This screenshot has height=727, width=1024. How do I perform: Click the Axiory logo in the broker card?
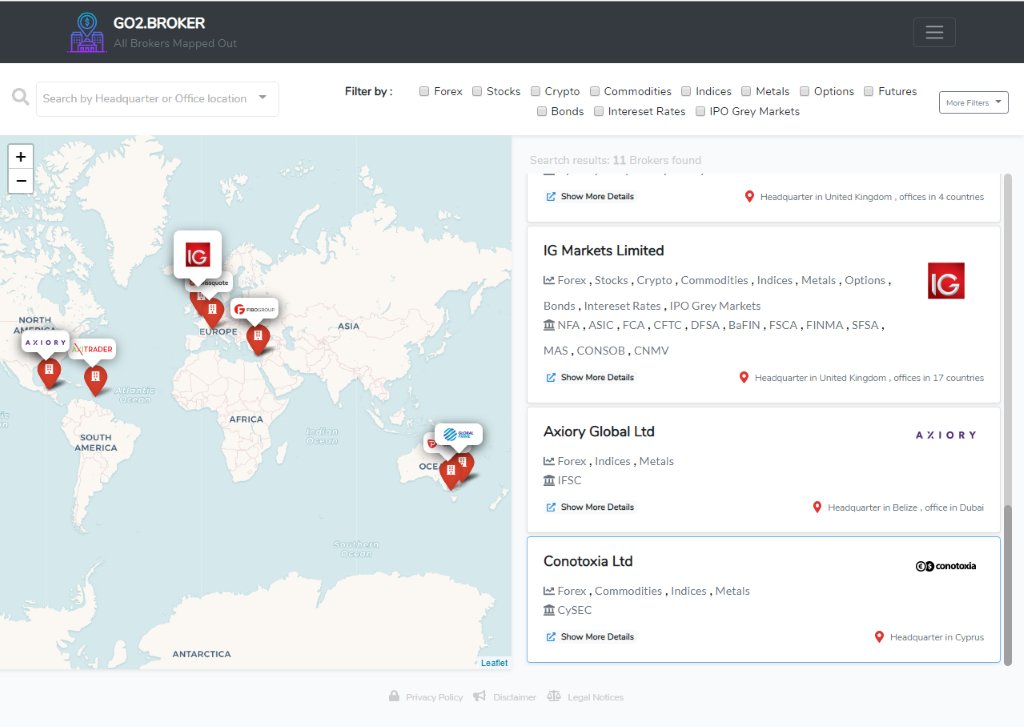(946, 435)
